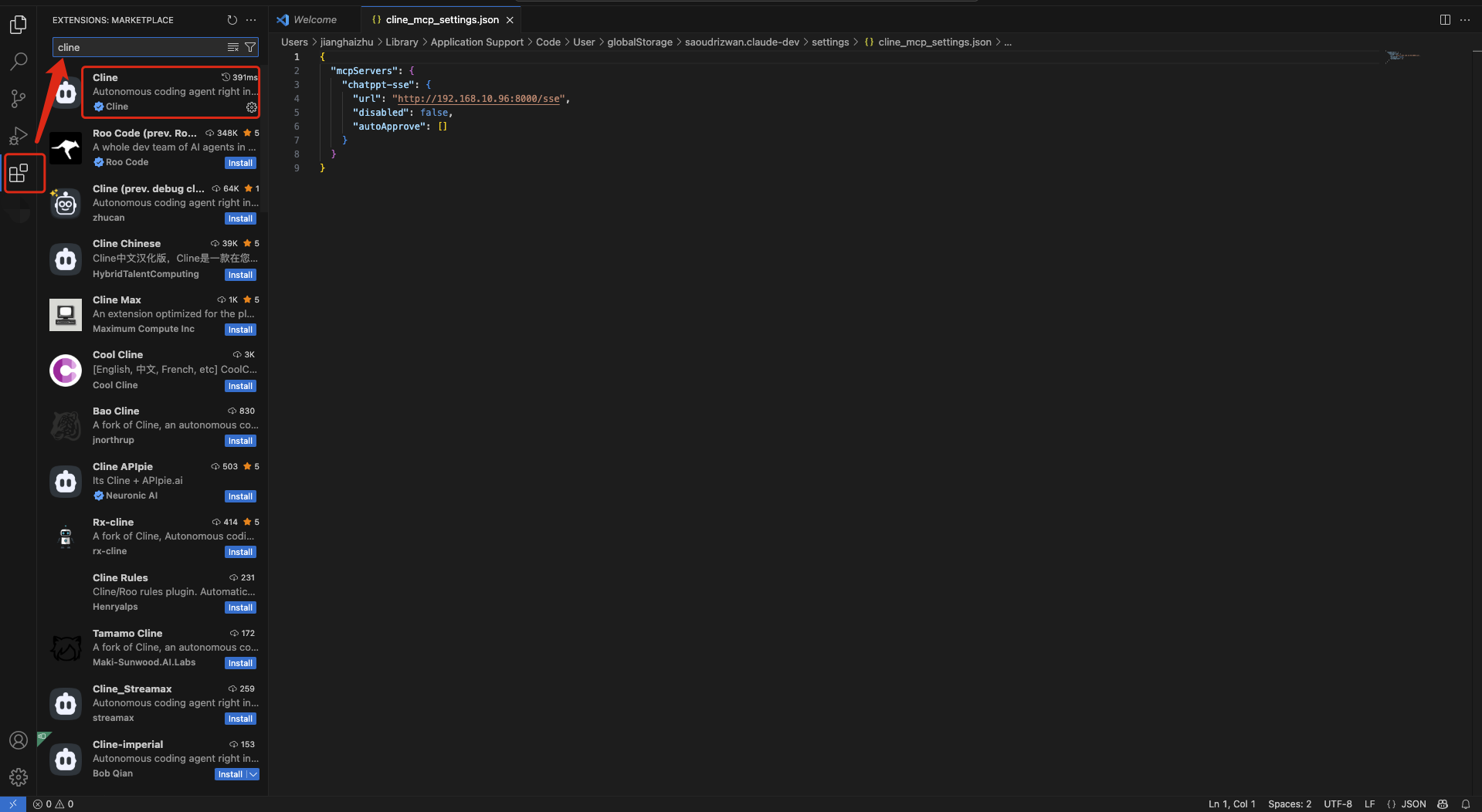The height and width of the screenshot is (812, 1482).
Task: Click the Library breadcrumb segment
Action: tap(402, 42)
